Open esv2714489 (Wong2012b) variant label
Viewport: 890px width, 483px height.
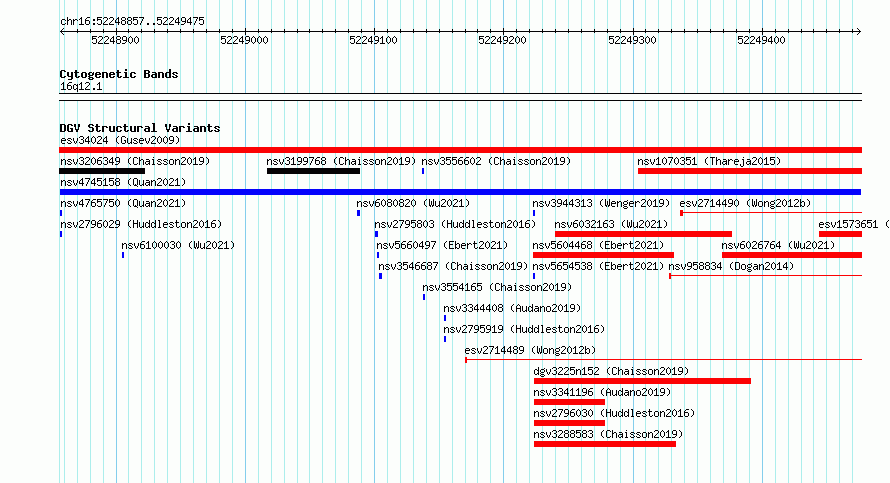pos(530,350)
